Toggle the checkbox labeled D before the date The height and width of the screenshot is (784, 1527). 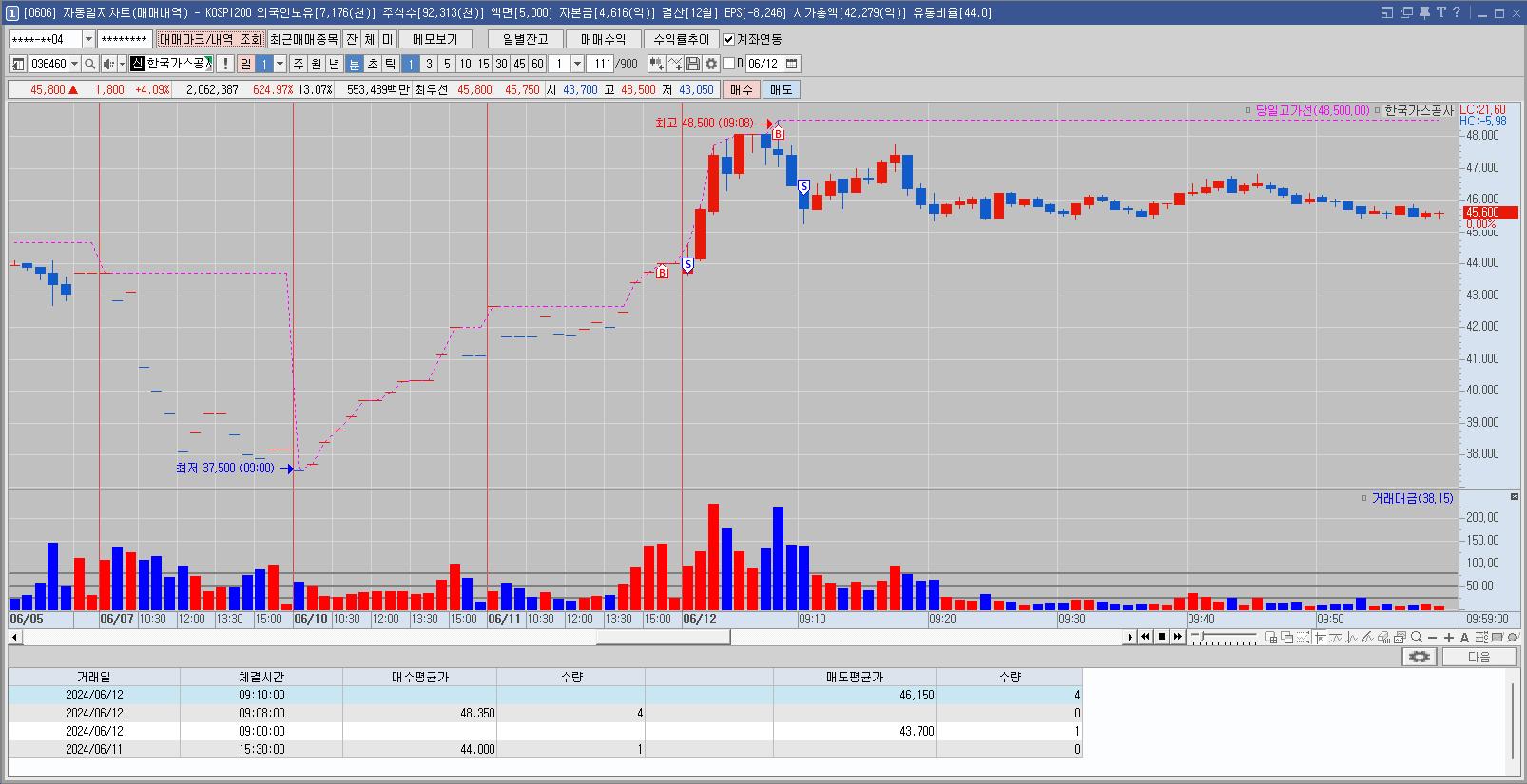point(728,64)
